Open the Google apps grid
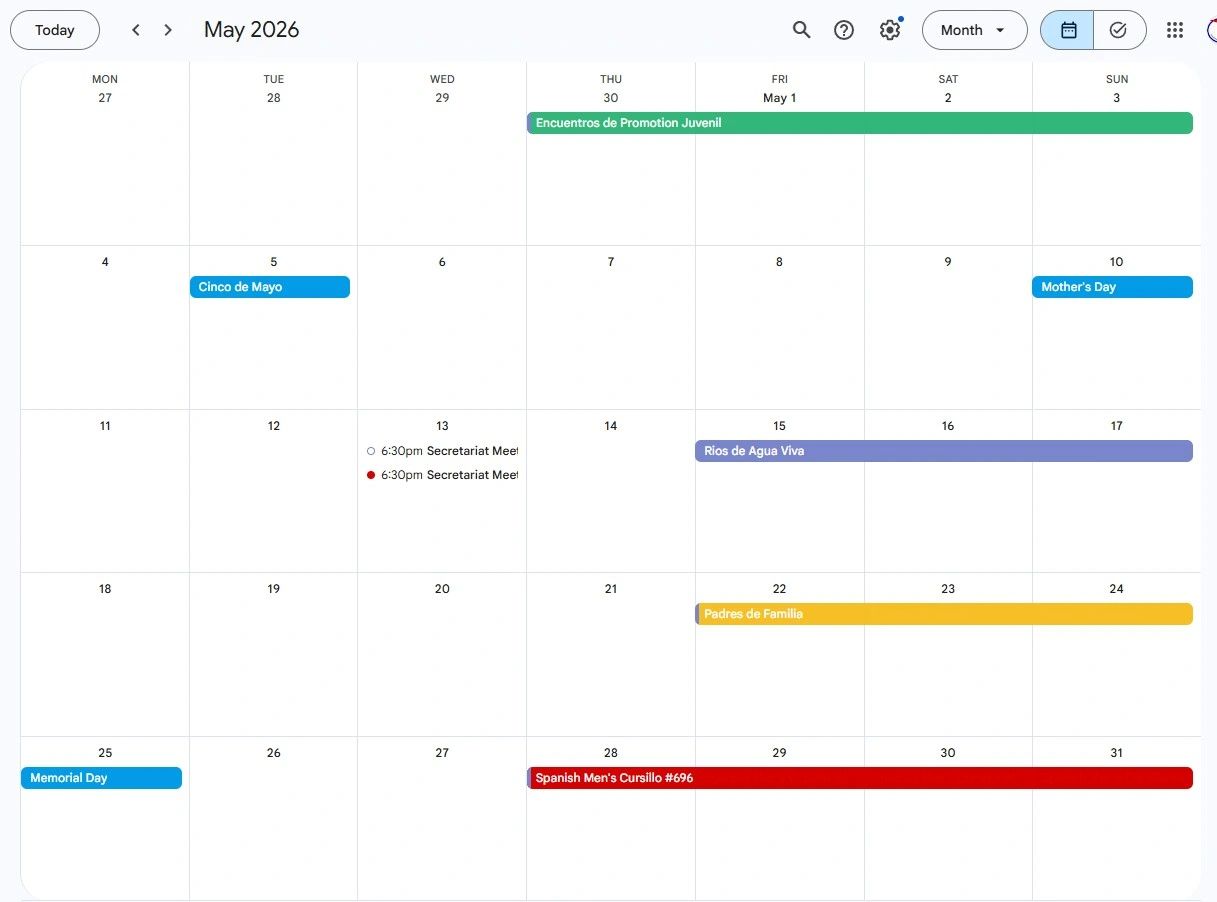 [1175, 30]
